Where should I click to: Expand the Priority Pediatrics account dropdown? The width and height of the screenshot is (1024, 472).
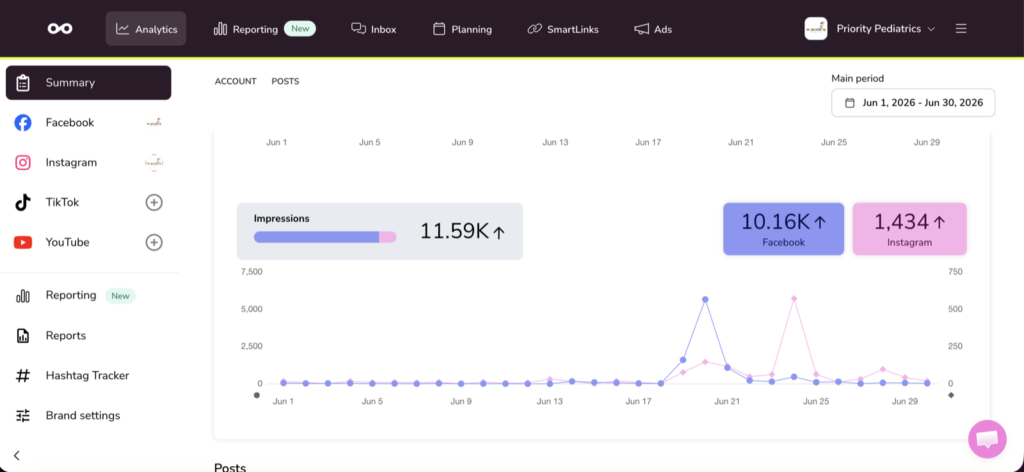coord(886,29)
